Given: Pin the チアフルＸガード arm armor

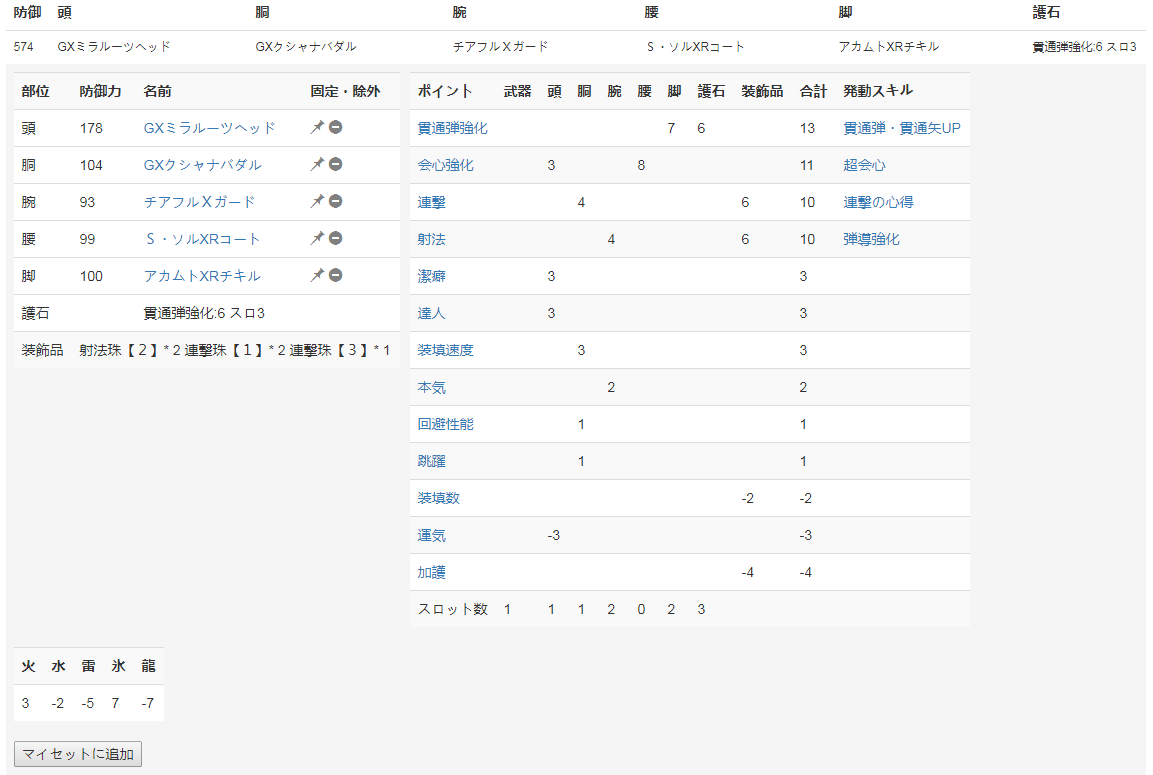Looking at the screenshot, I should click(317, 201).
